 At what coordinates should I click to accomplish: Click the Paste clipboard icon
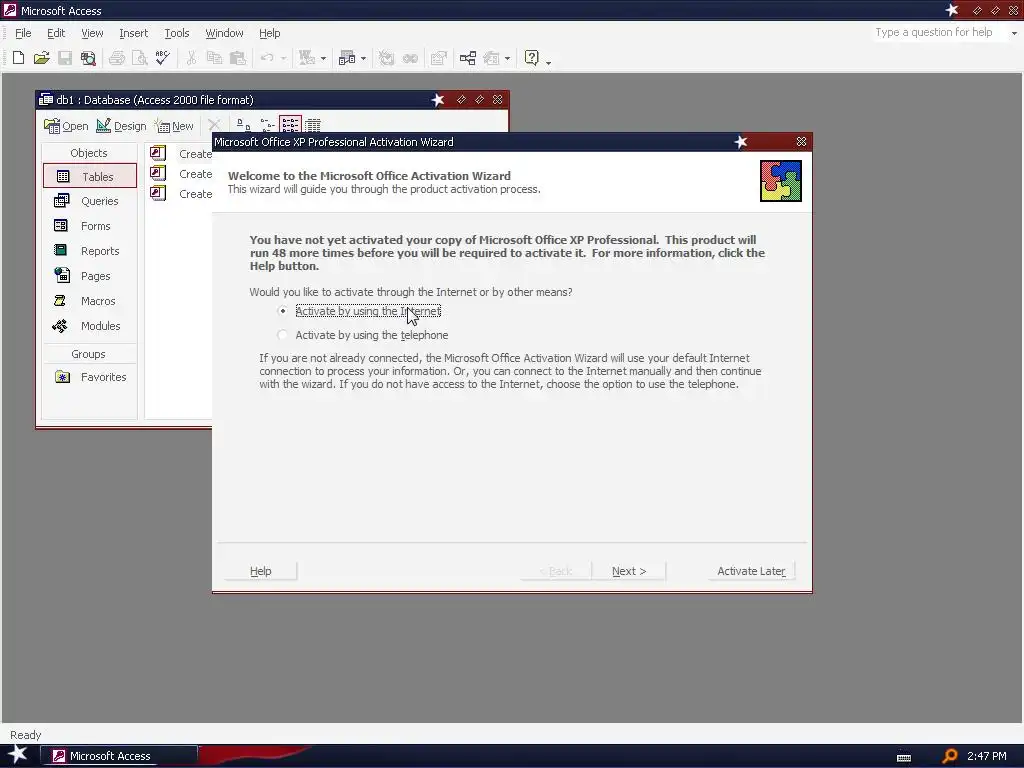(x=238, y=58)
